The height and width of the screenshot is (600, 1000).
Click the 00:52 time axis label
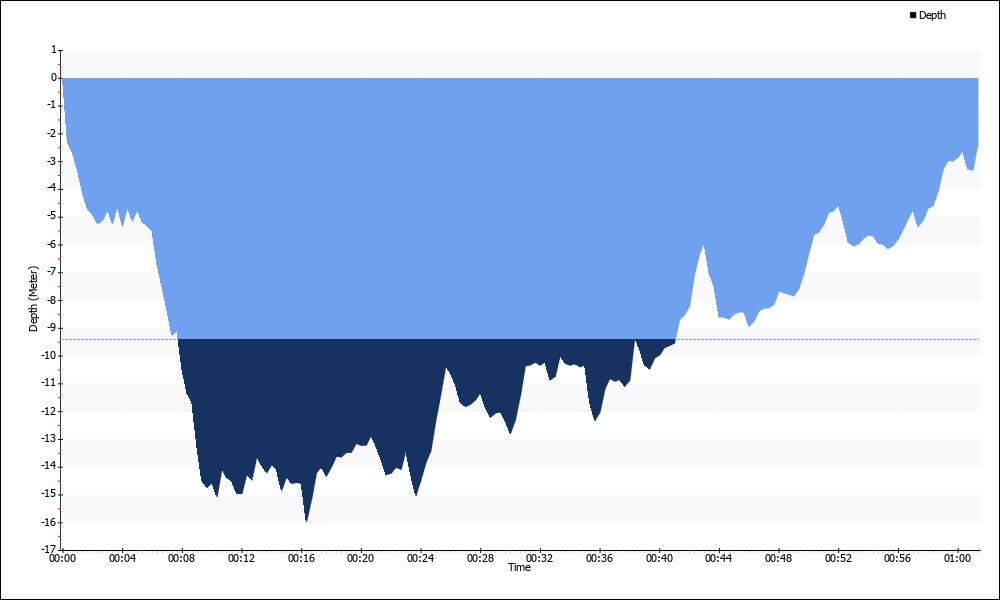838,558
